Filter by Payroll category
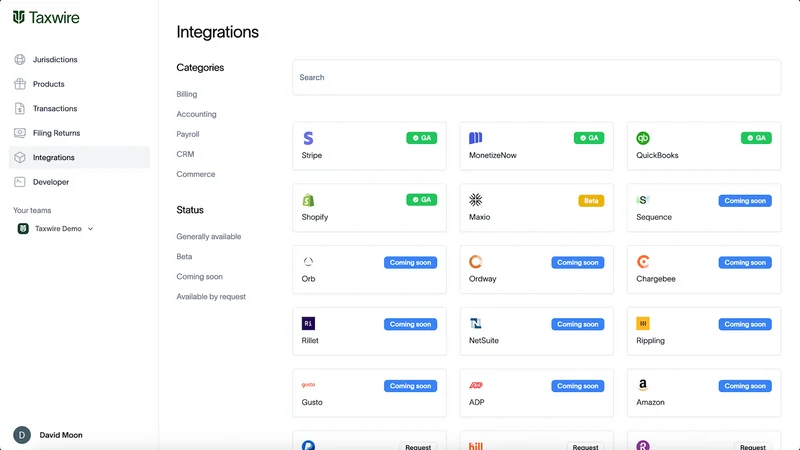The image size is (800, 450). [x=188, y=134]
